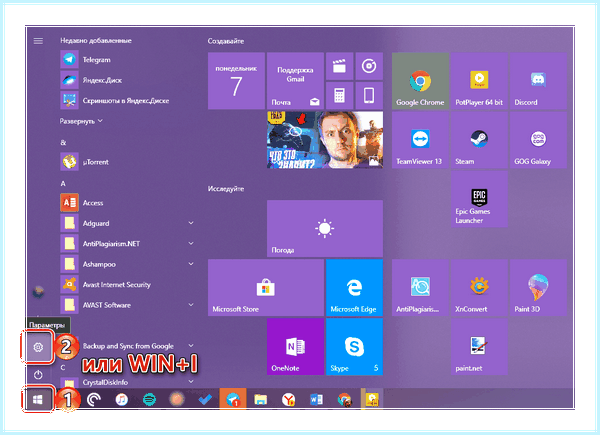
Task: Open the OneNote tile
Action: (x=295, y=347)
